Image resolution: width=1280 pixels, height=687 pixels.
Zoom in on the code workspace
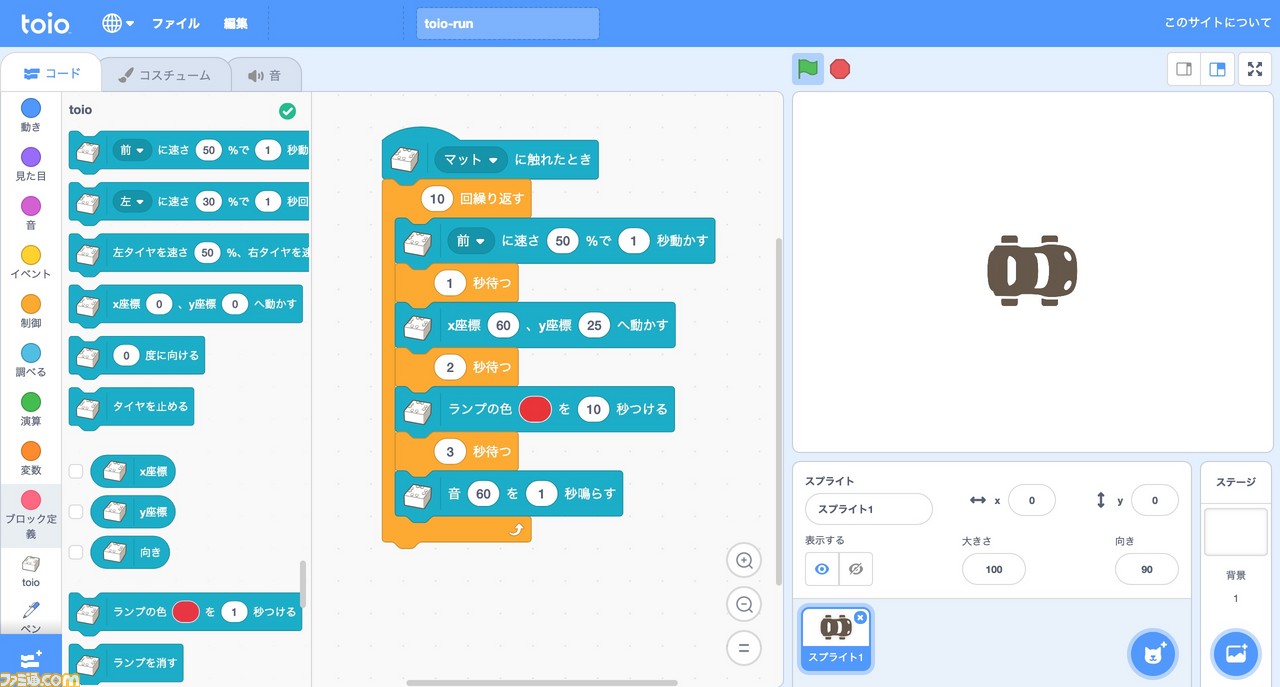744,561
